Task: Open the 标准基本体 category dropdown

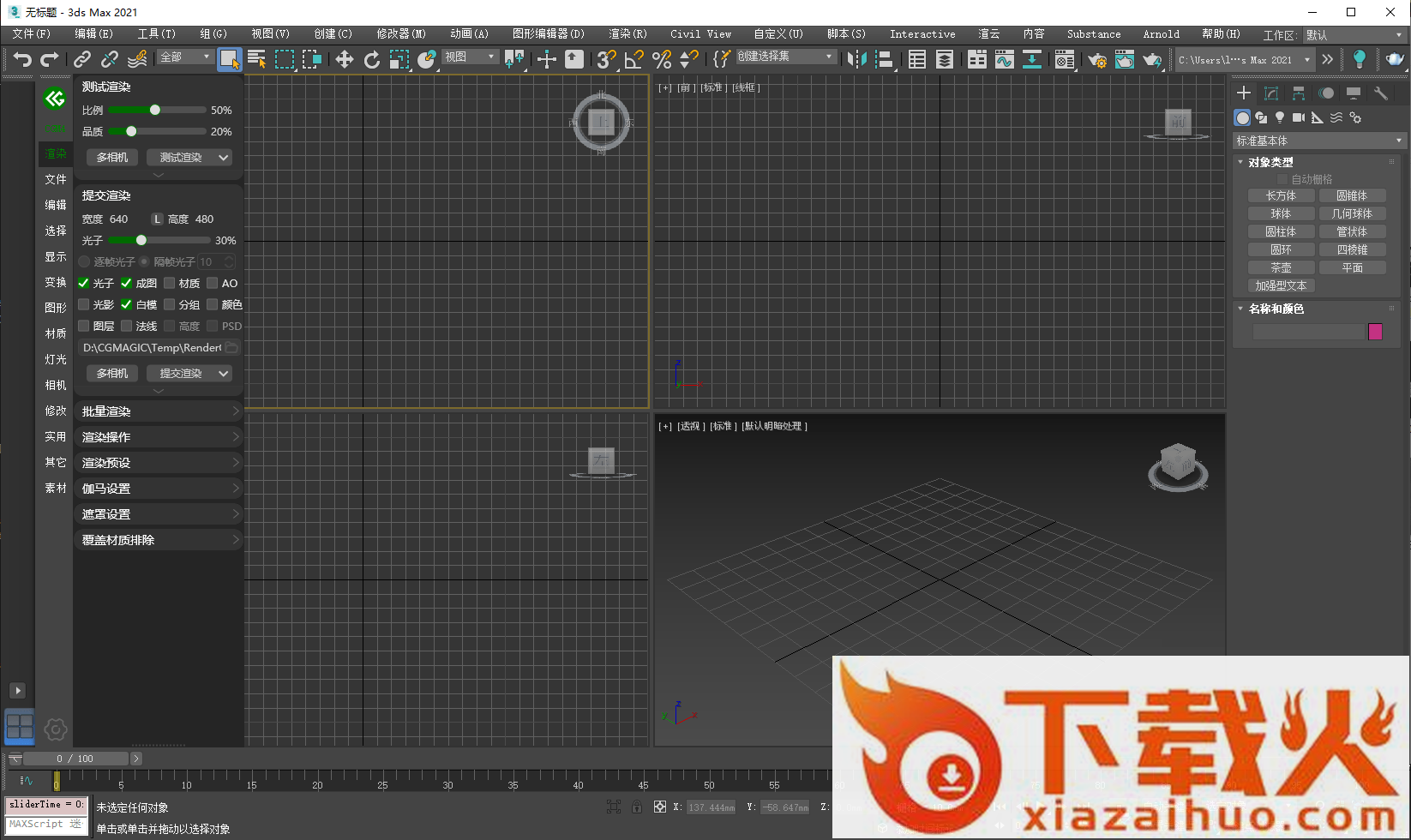Action: coord(1319,141)
